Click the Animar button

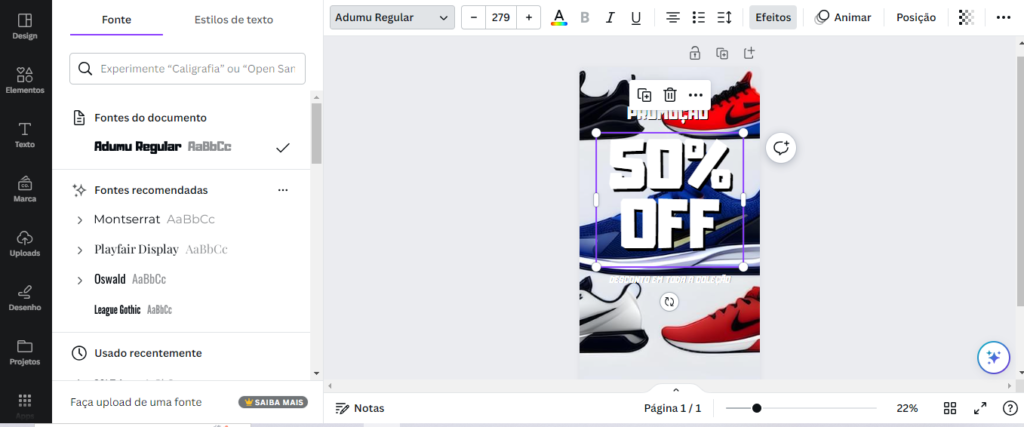point(843,18)
